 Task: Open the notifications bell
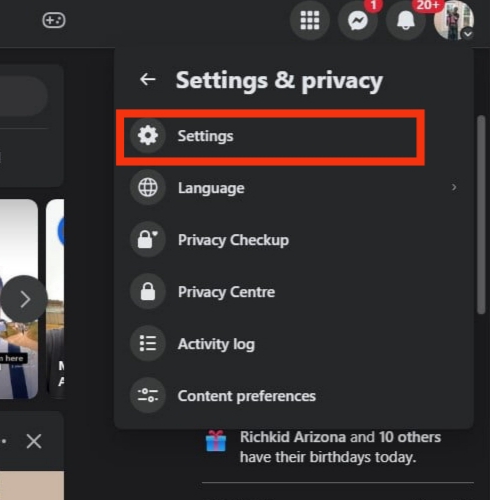tap(406, 20)
